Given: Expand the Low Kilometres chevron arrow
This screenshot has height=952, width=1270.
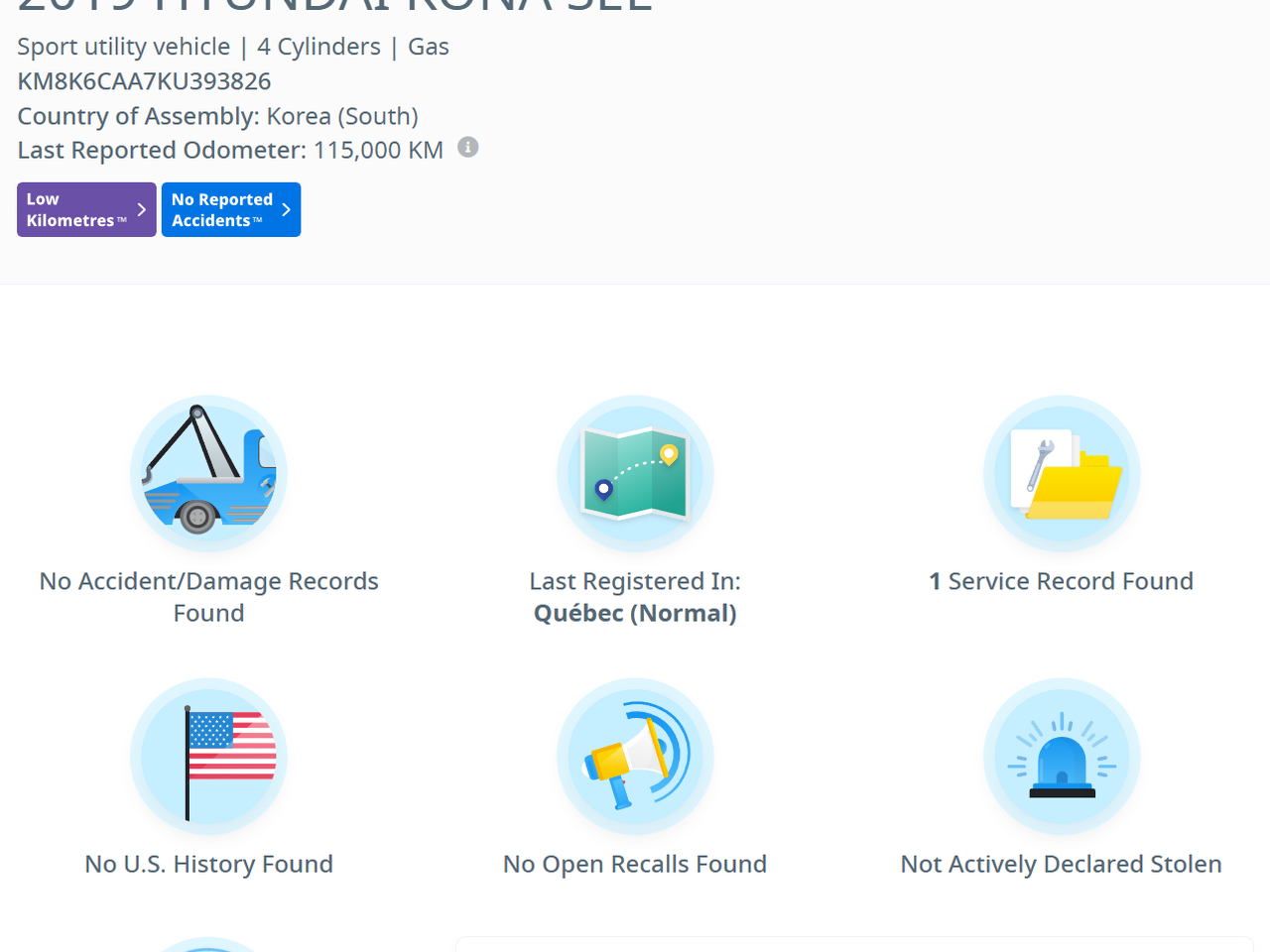Looking at the screenshot, I should pos(142,209).
